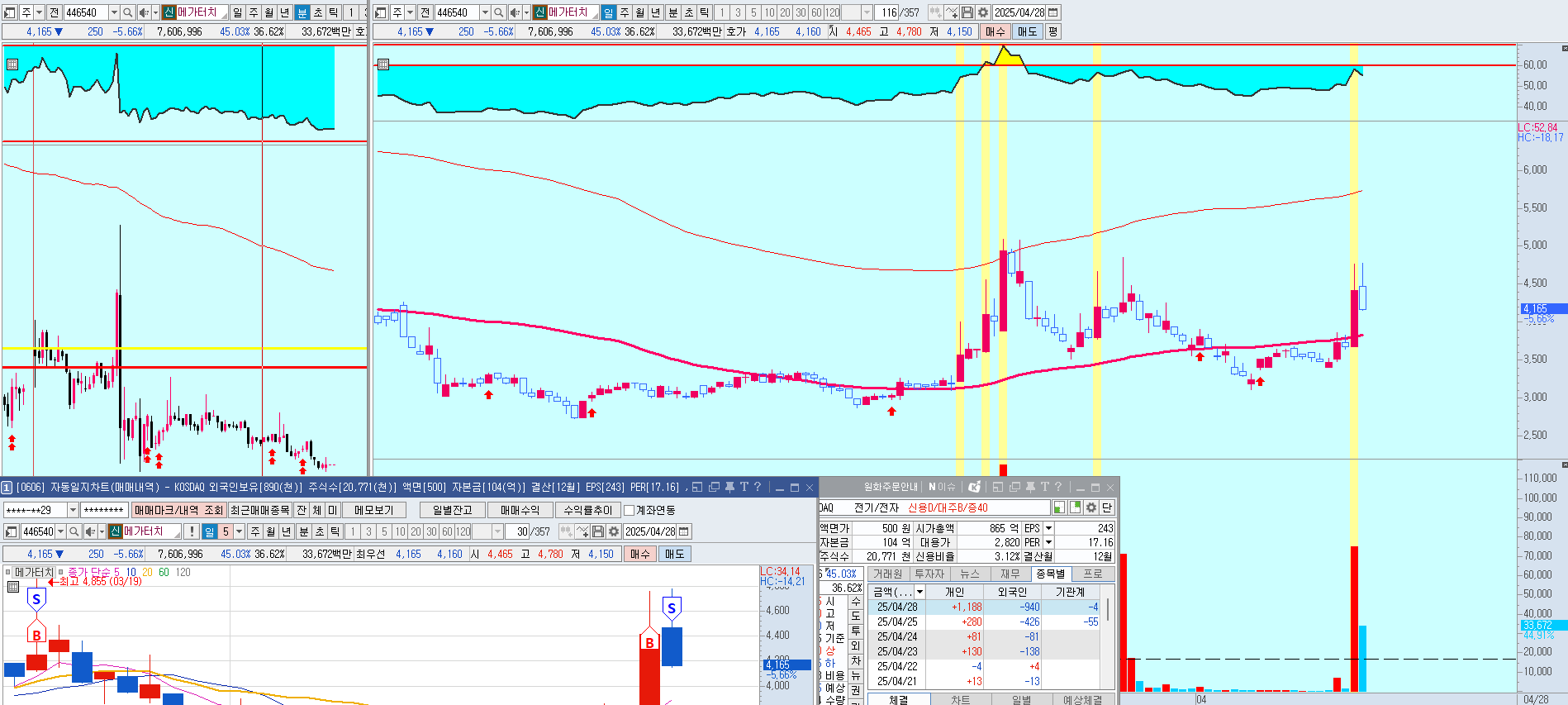Click the 수익률추이 button
Image resolution: width=1568 pixels, height=705 pixels.
pyautogui.click(x=587, y=510)
